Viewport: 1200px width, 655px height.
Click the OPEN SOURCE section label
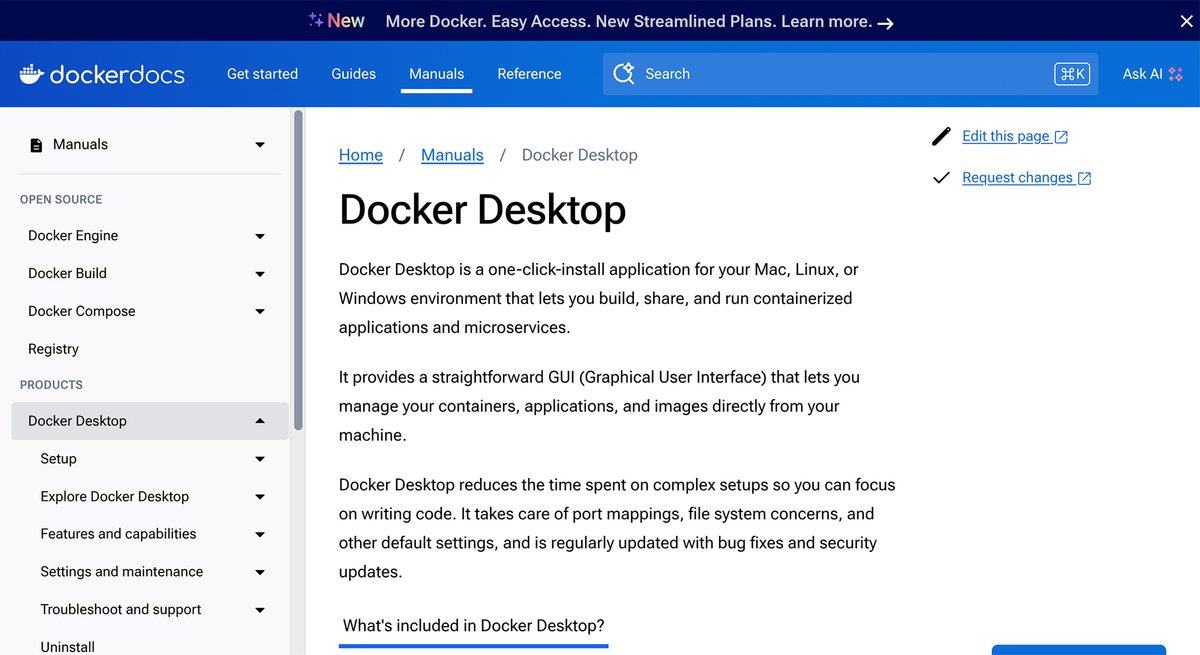[x=61, y=199]
